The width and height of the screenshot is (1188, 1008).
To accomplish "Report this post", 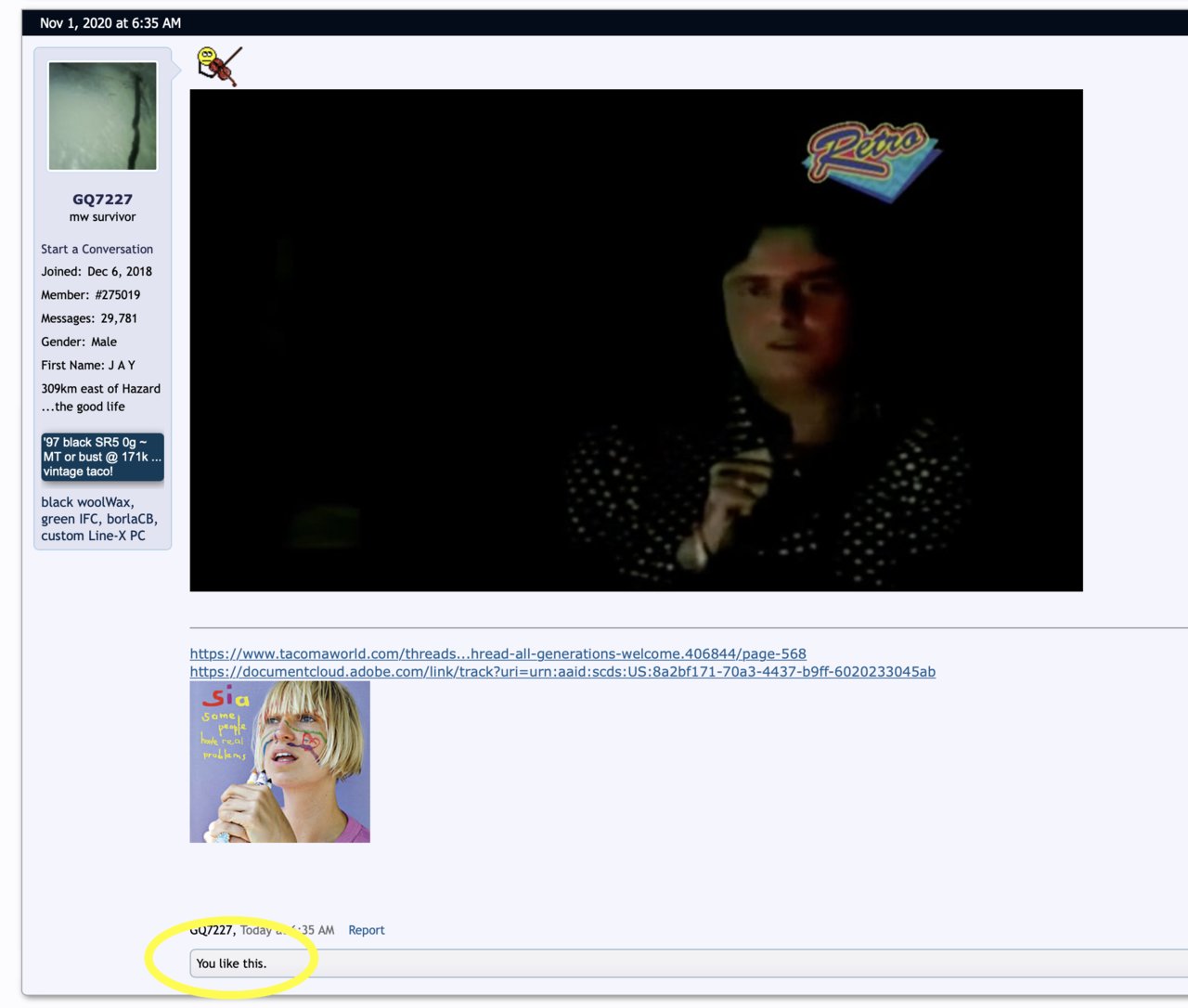I will [366, 930].
